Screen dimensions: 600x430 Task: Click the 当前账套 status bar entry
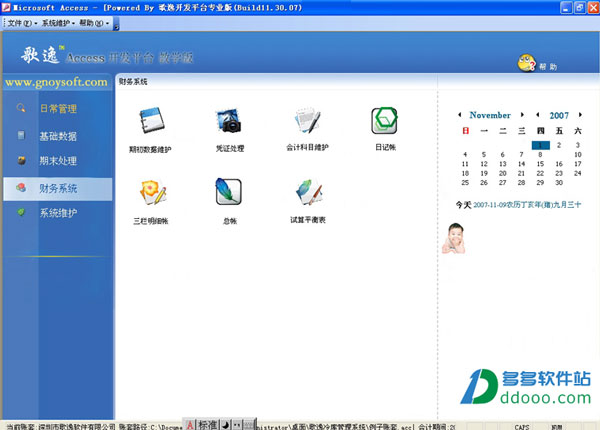61,427
